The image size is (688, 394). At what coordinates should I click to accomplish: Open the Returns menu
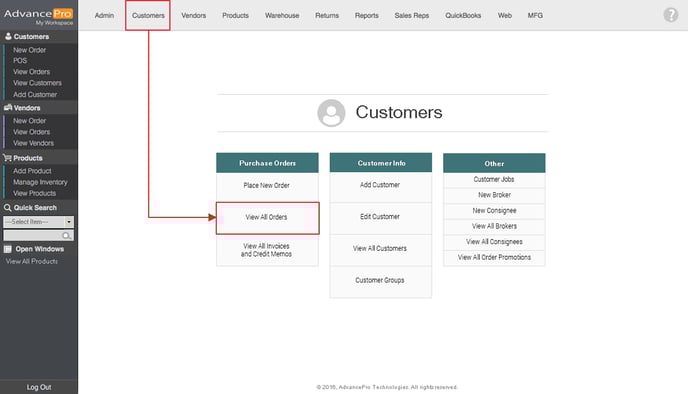pyautogui.click(x=327, y=15)
